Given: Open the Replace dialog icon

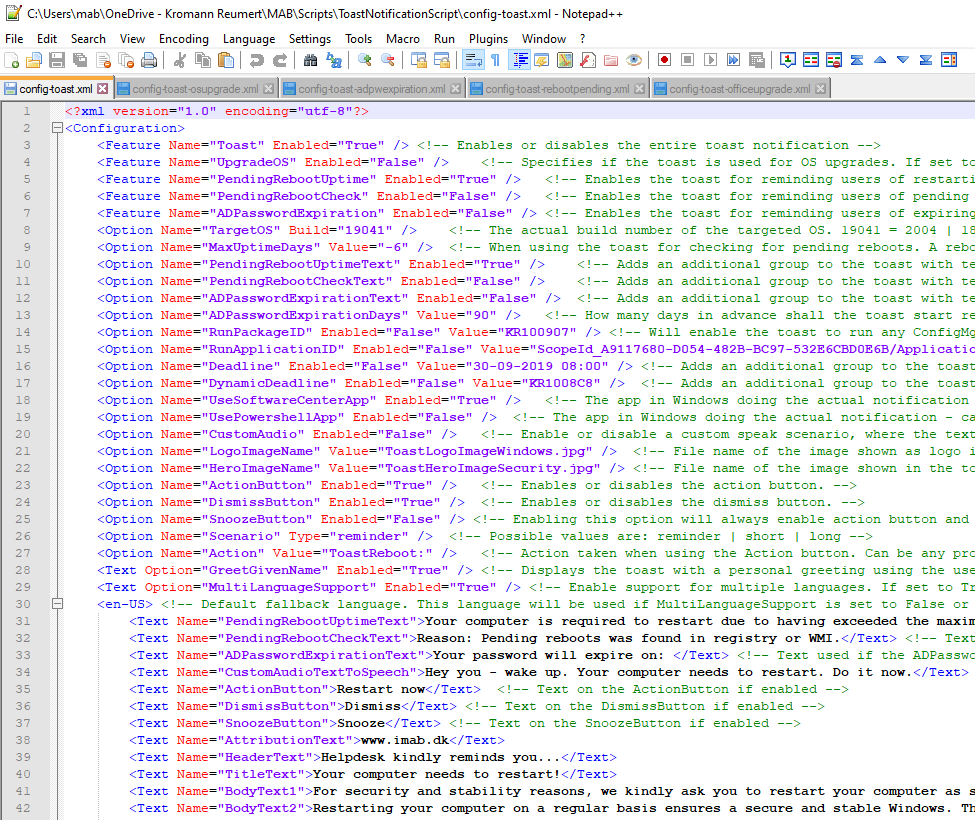Looking at the screenshot, I should tap(334, 60).
